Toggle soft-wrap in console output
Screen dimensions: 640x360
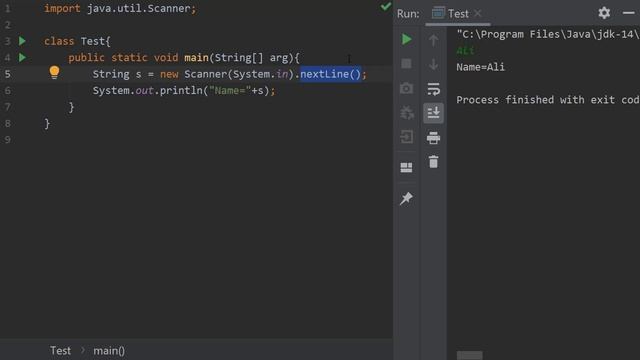pos(433,89)
